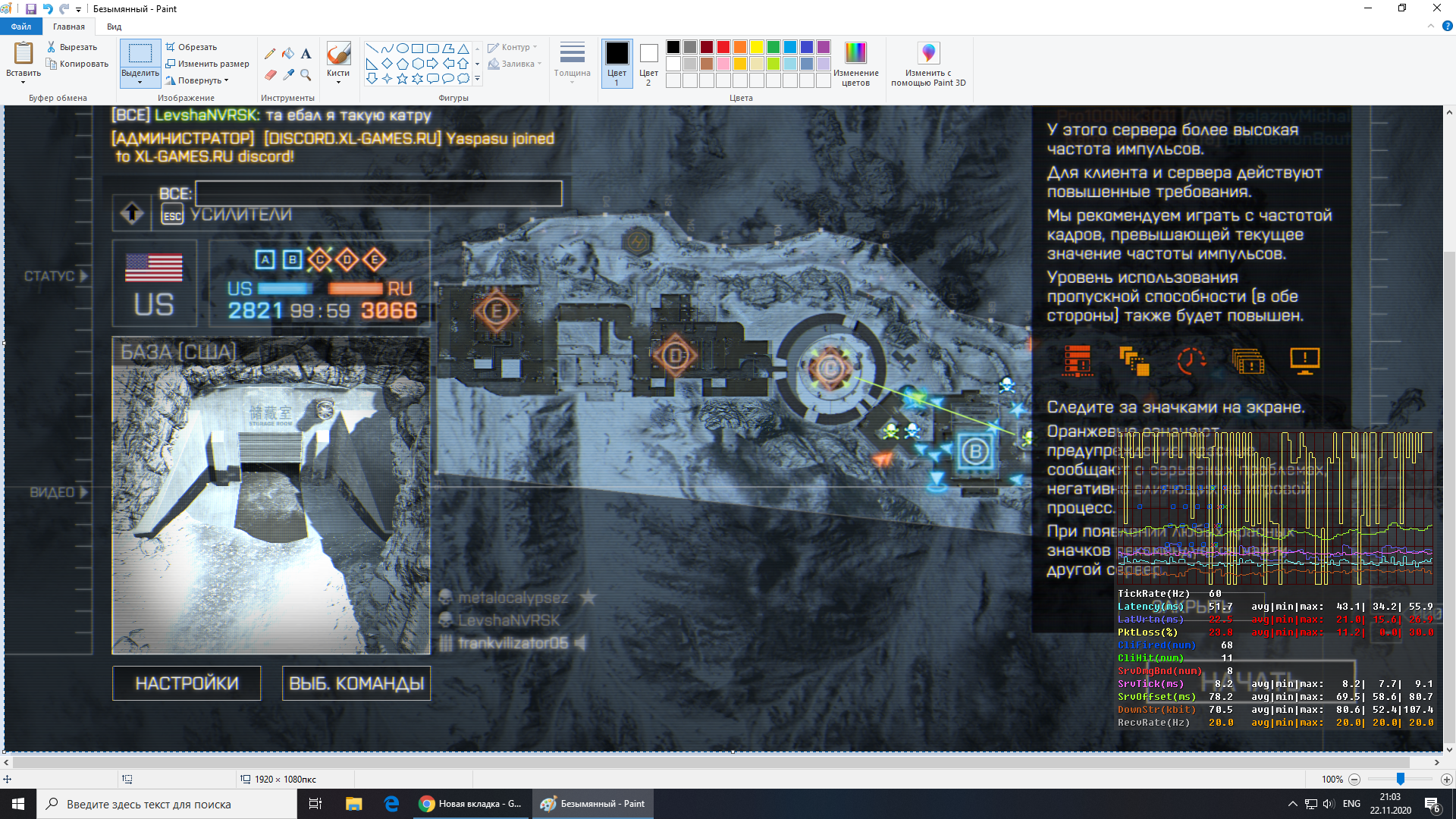Select the Eraser tool

270,75
